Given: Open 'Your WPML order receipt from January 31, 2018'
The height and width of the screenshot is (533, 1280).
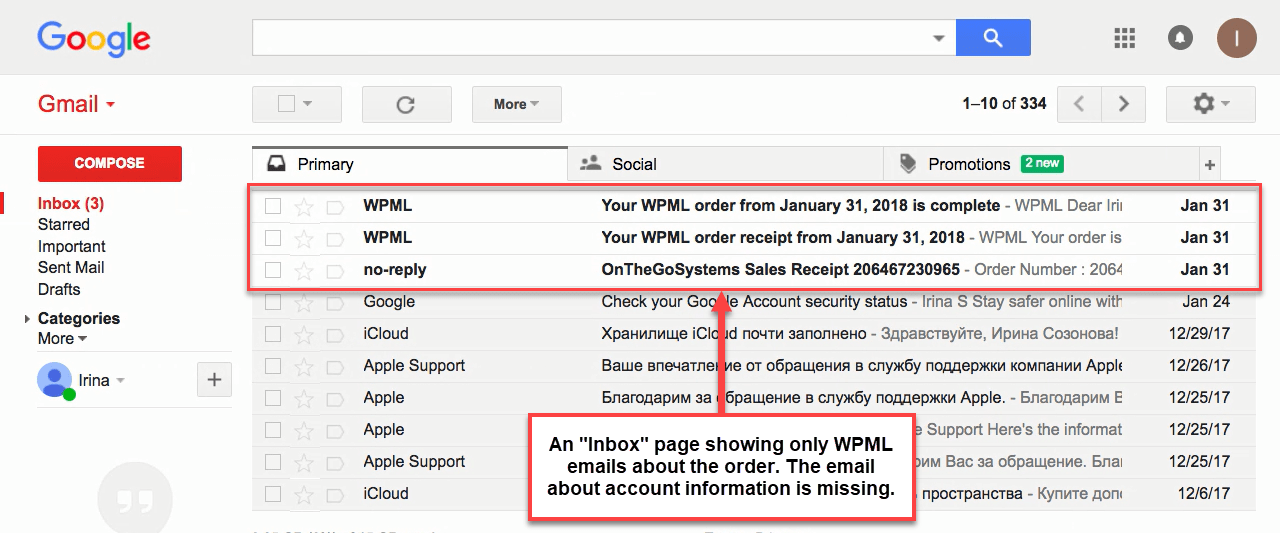Looking at the screenshot, I should click(x=783, y=238).
